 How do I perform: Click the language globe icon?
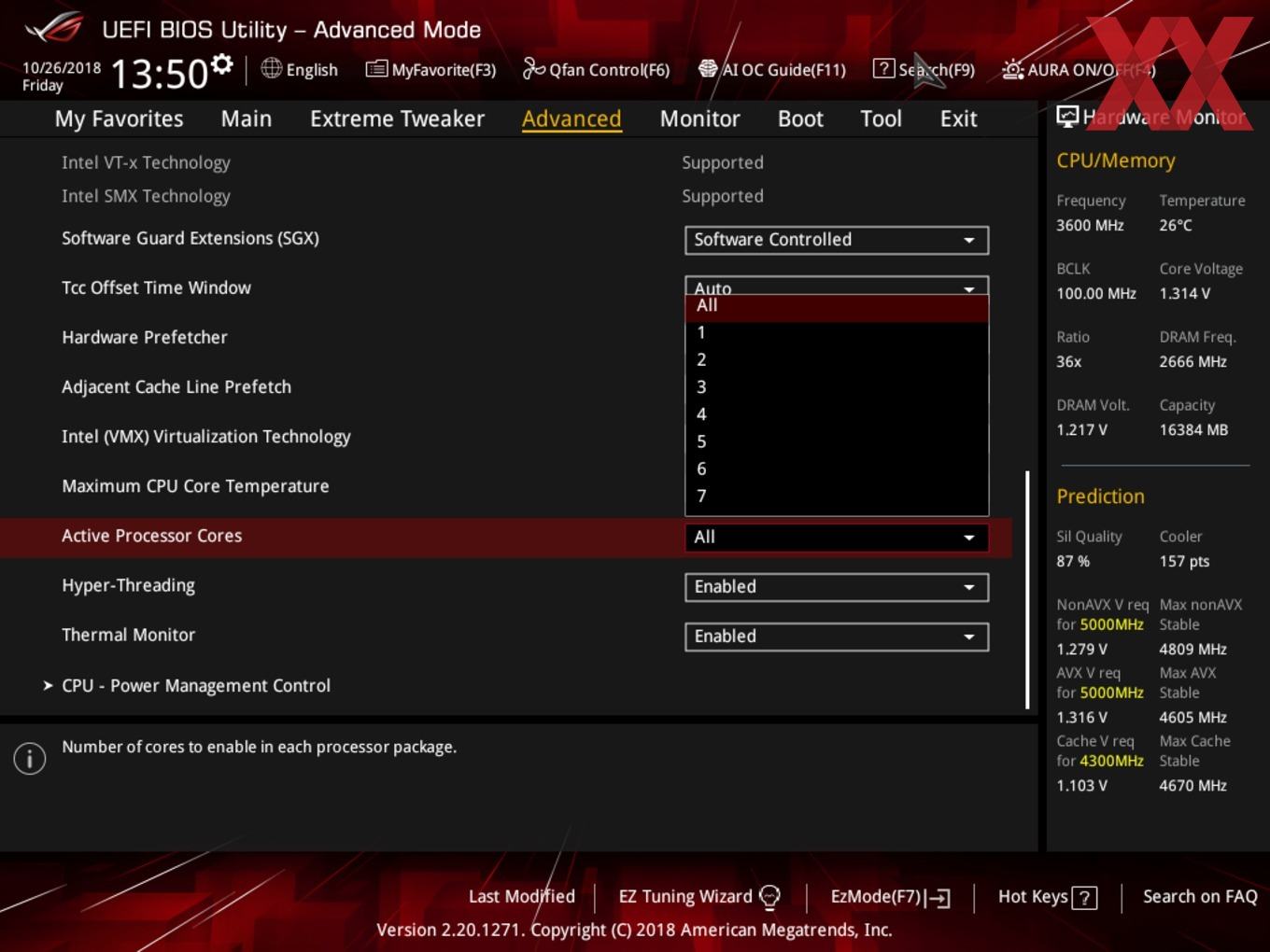pos(271,68)
